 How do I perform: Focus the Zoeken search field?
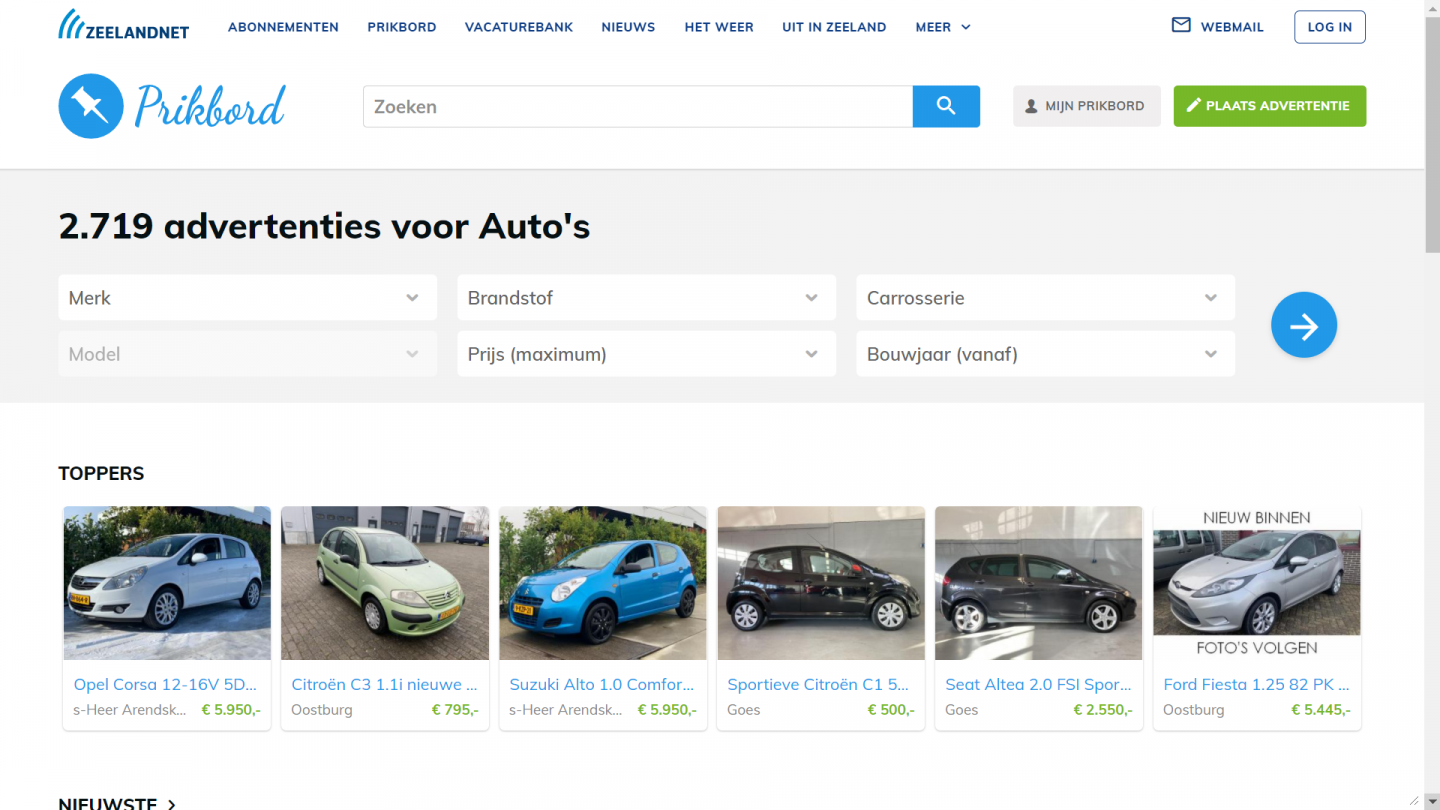[638, 106]
